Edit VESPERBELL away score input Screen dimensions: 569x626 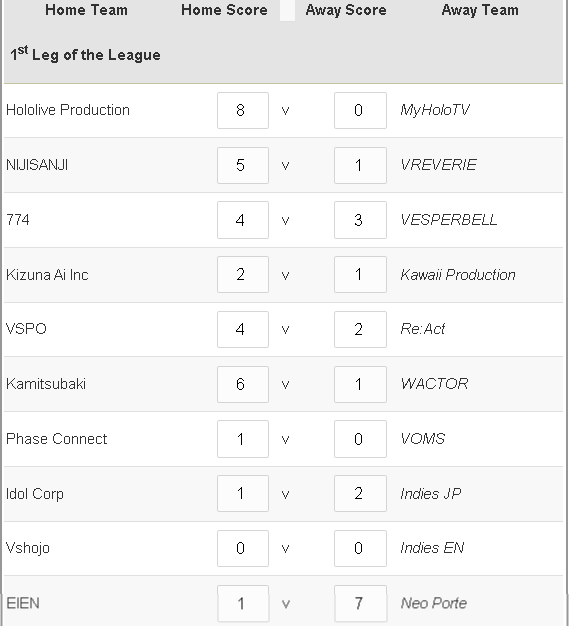tap(360, 220)
